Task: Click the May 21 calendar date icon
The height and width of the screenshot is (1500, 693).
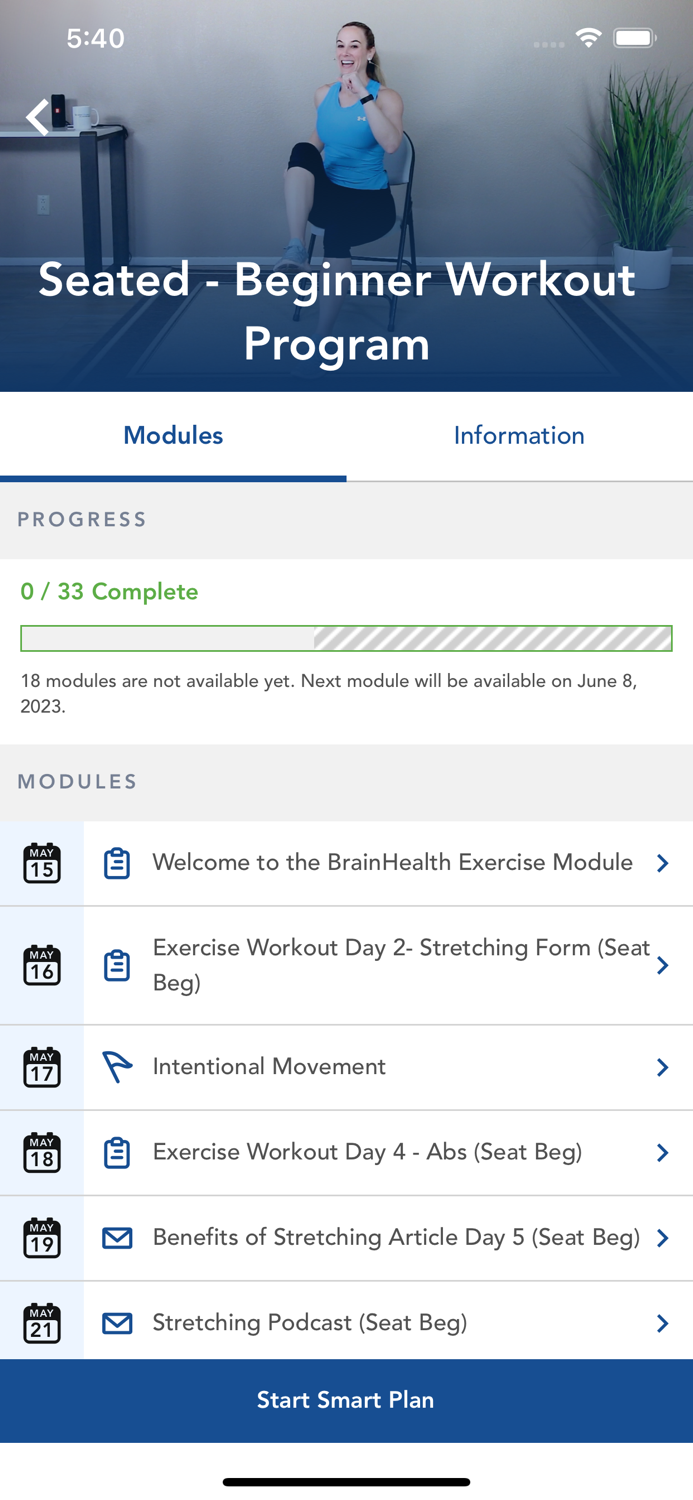Action: click(x=40, y=1322)
